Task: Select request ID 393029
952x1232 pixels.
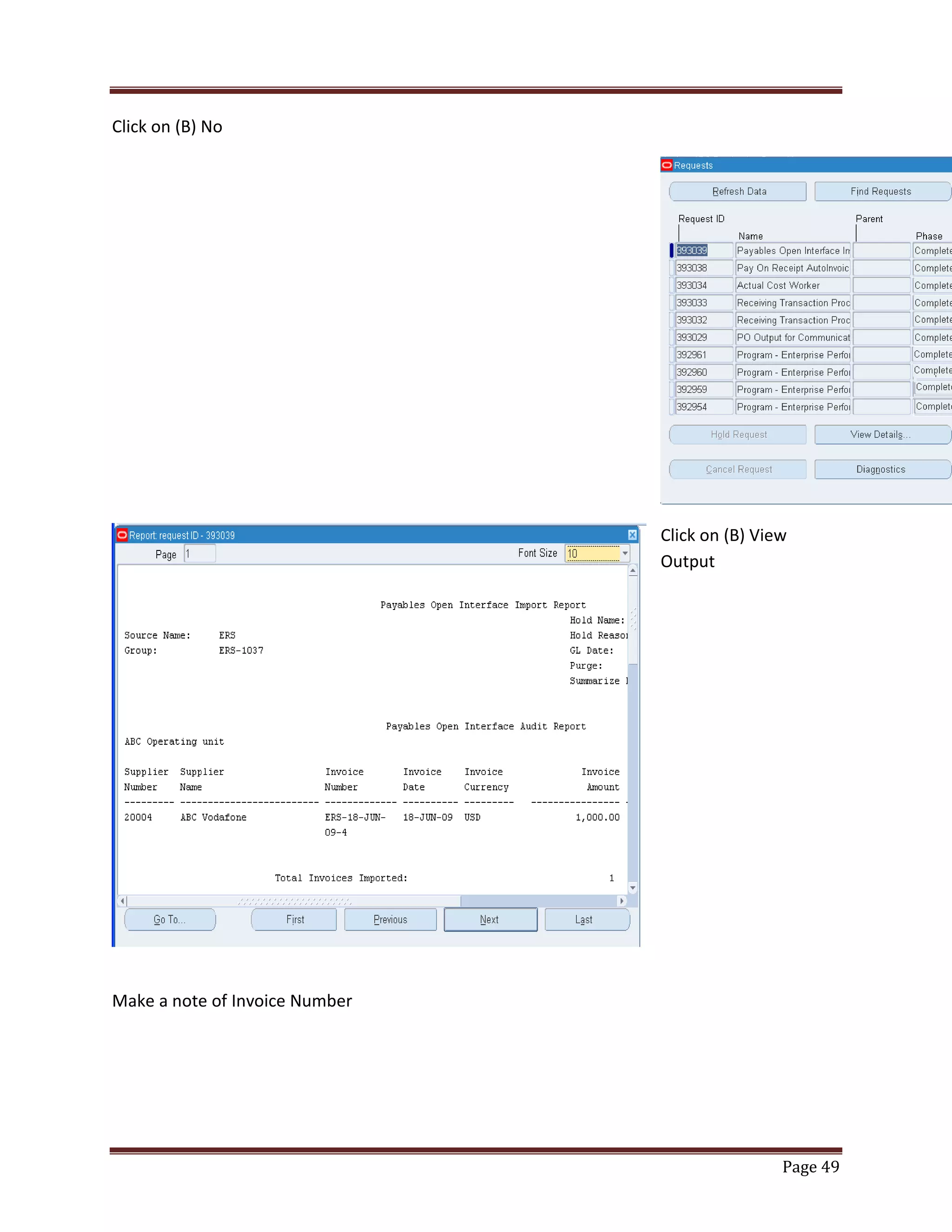Action: (x=704, y=338)
